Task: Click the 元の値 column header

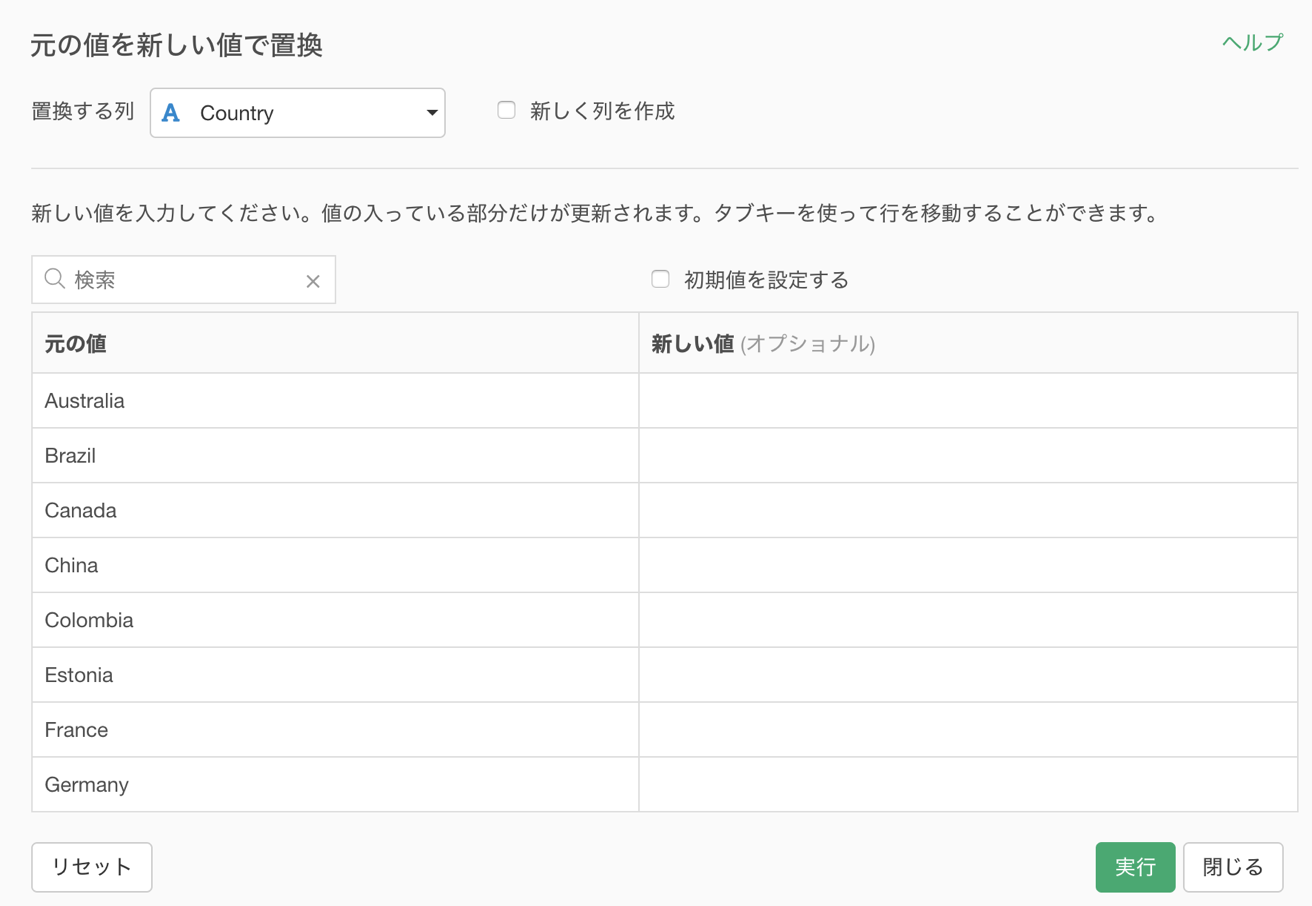Action: [335, 343]
